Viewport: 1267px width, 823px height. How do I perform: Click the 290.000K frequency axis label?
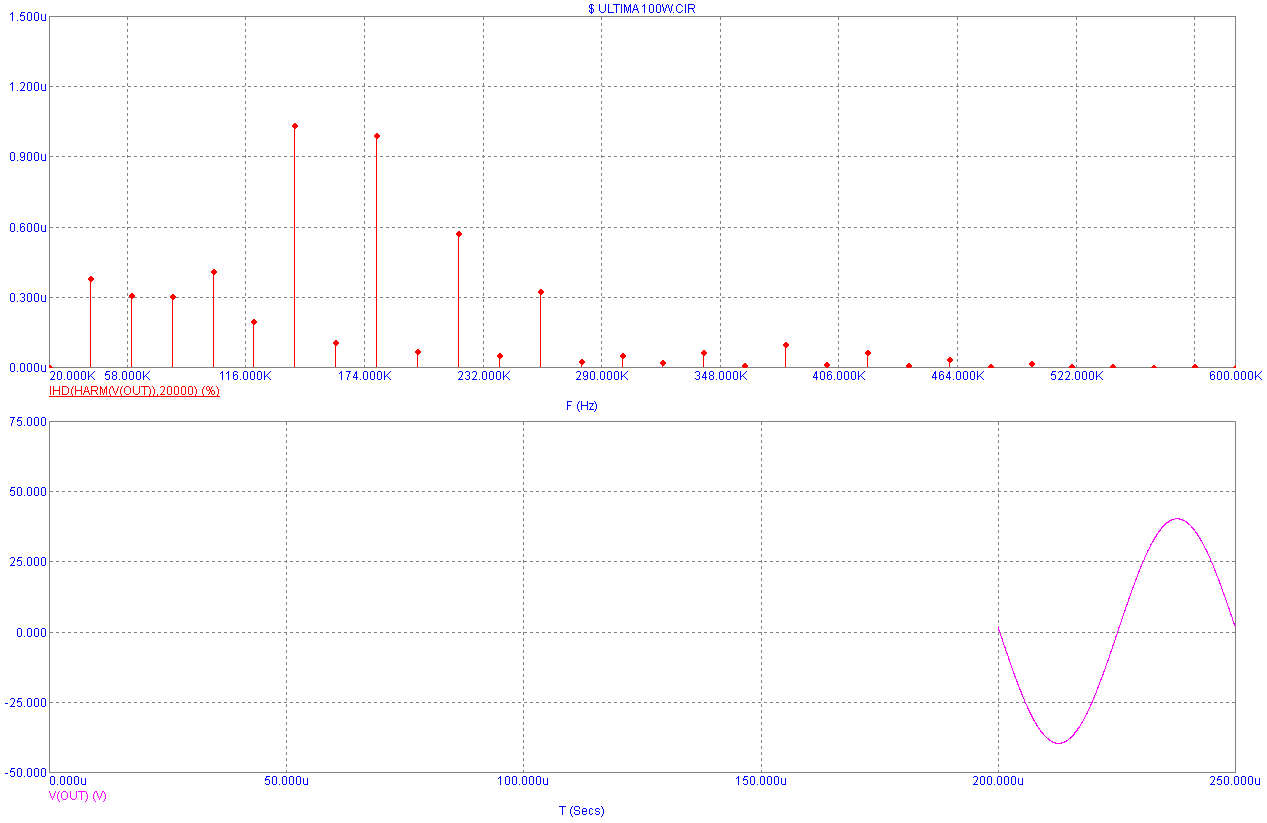point(601,376)
